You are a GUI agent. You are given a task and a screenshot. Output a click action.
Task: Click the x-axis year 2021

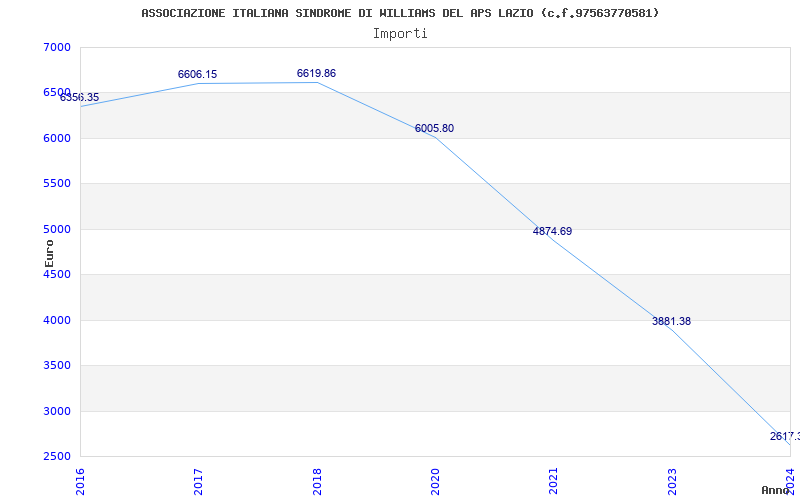click(554, 482)
